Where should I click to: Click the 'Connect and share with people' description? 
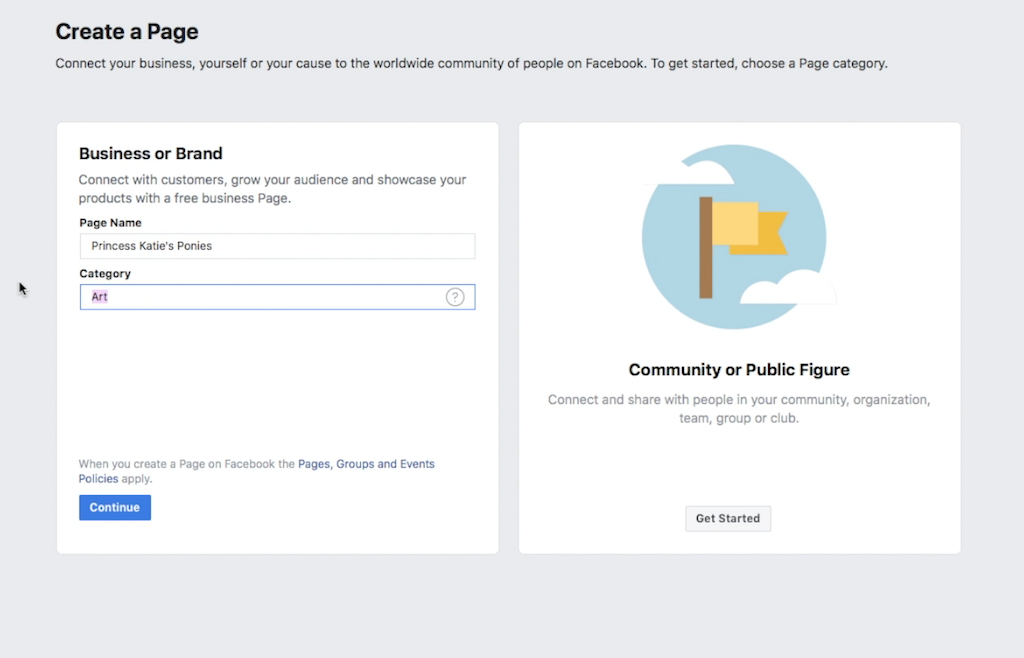739,409
